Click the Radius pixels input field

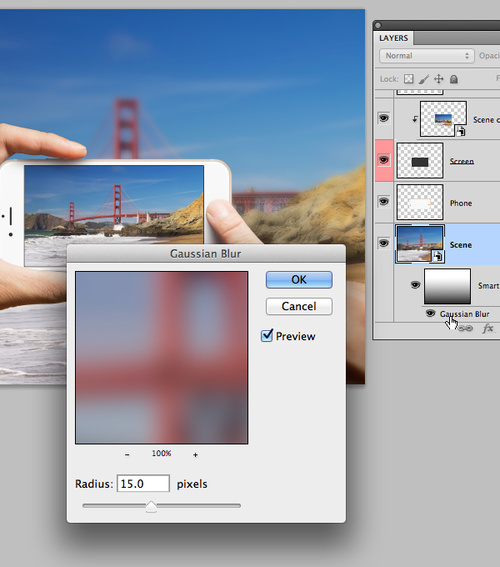(x=143, y=483)
